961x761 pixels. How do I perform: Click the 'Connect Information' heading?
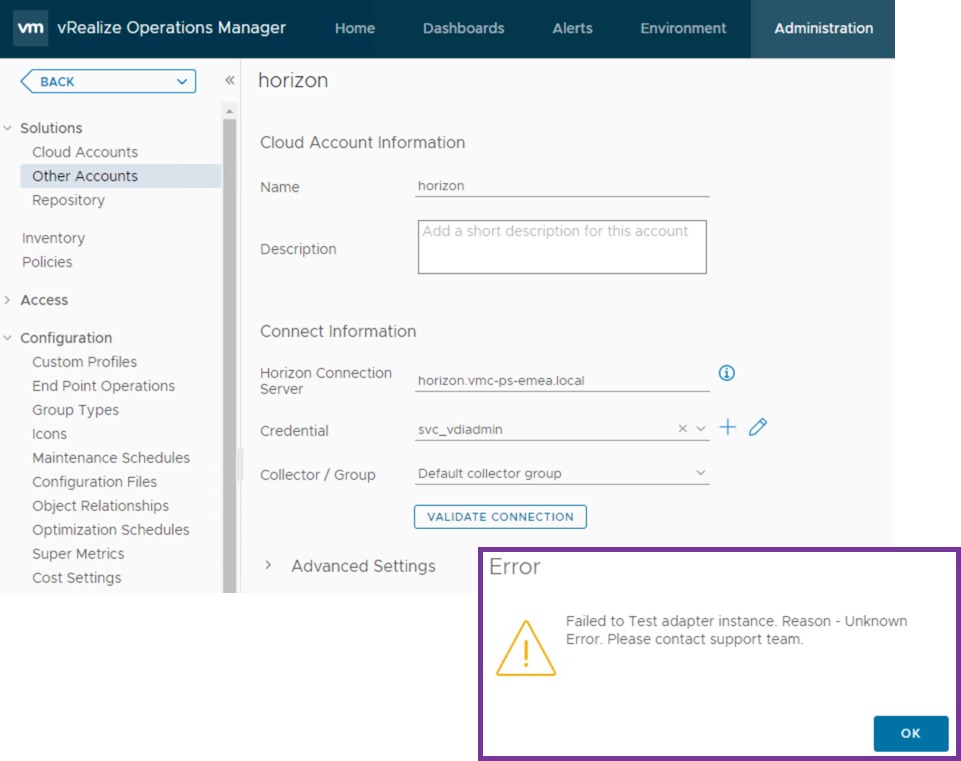click(x=338, y=331)
